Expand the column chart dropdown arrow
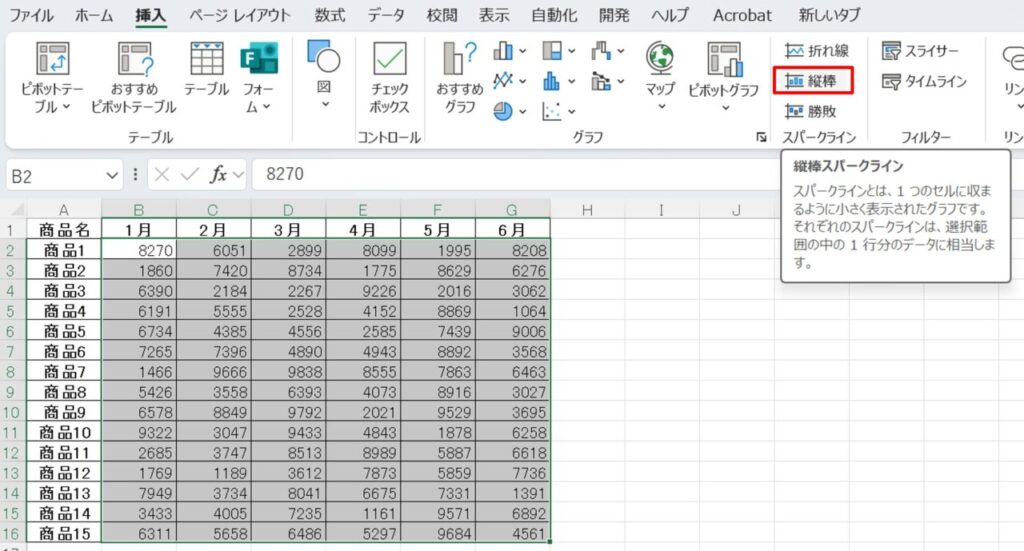The width and height of the screenshot is (1024, 551). coord(522,51)
